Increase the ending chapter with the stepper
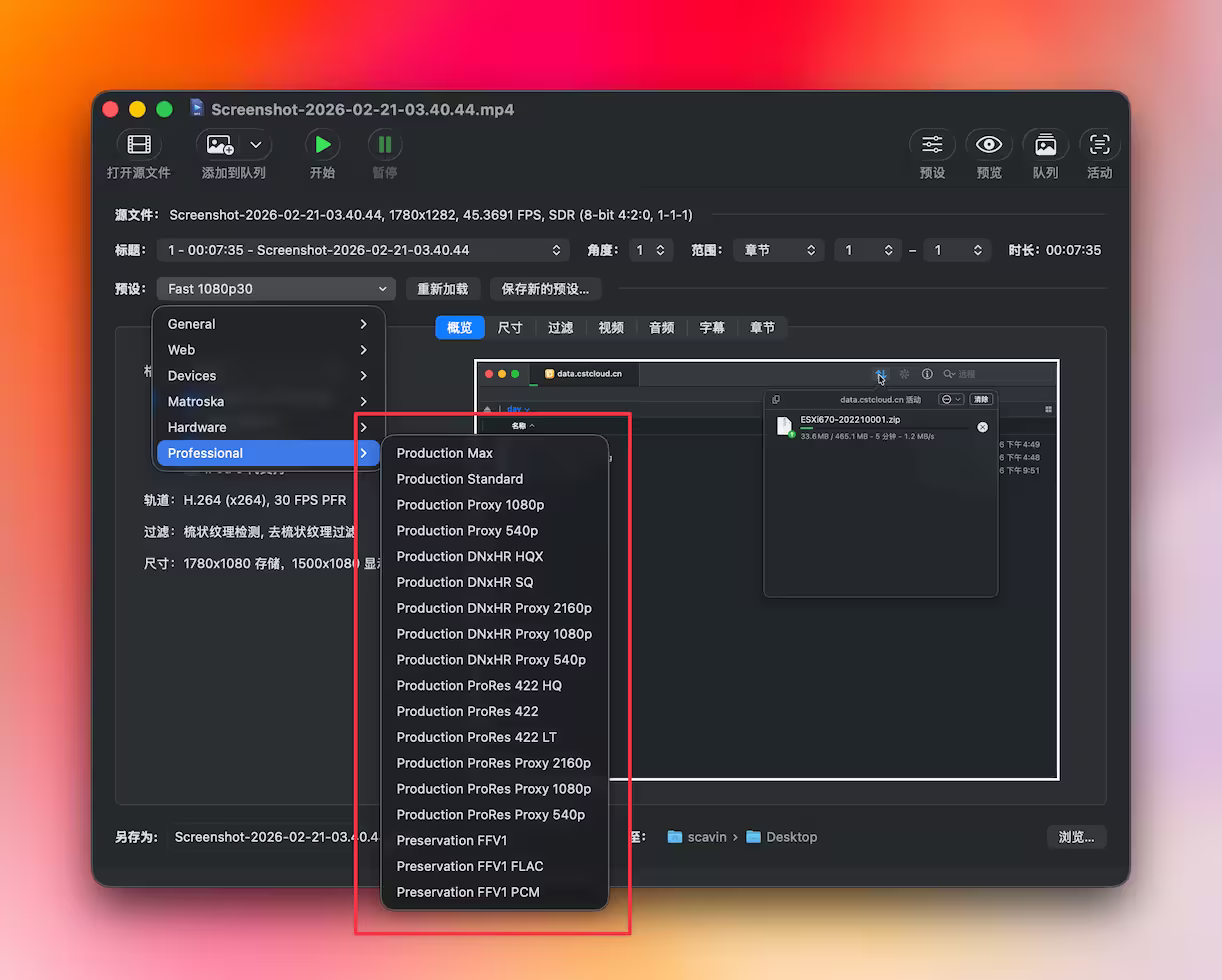 [977, 246]
